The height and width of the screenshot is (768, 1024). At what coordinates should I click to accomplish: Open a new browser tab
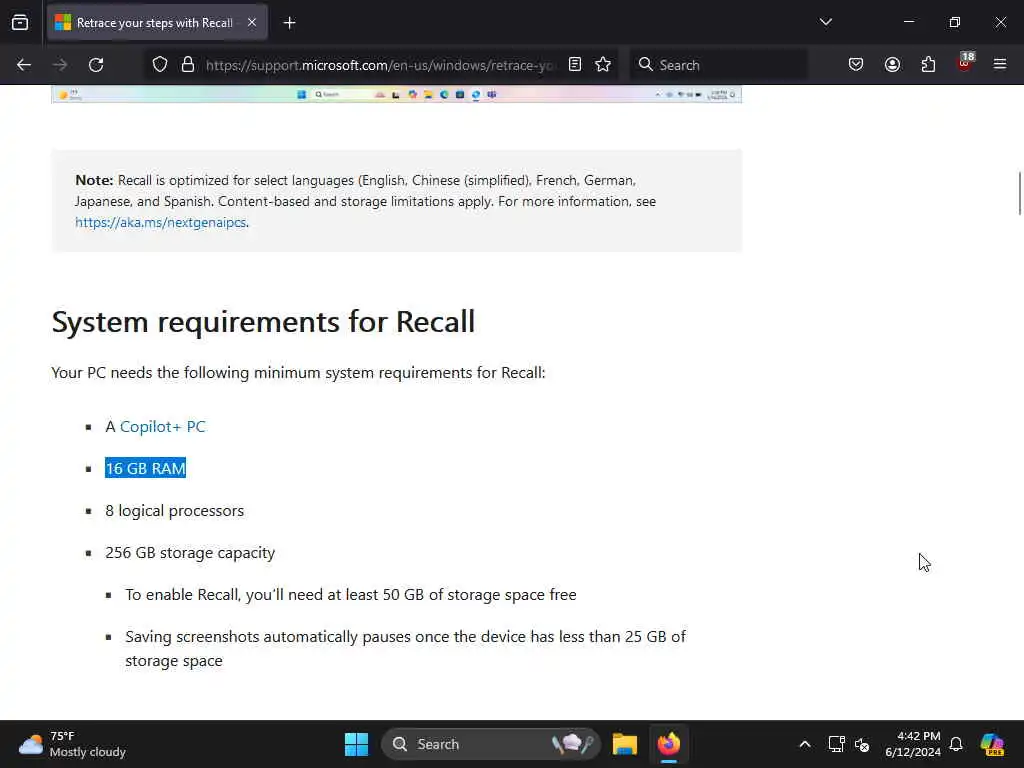pyautogui.click(x=289, y=23)
